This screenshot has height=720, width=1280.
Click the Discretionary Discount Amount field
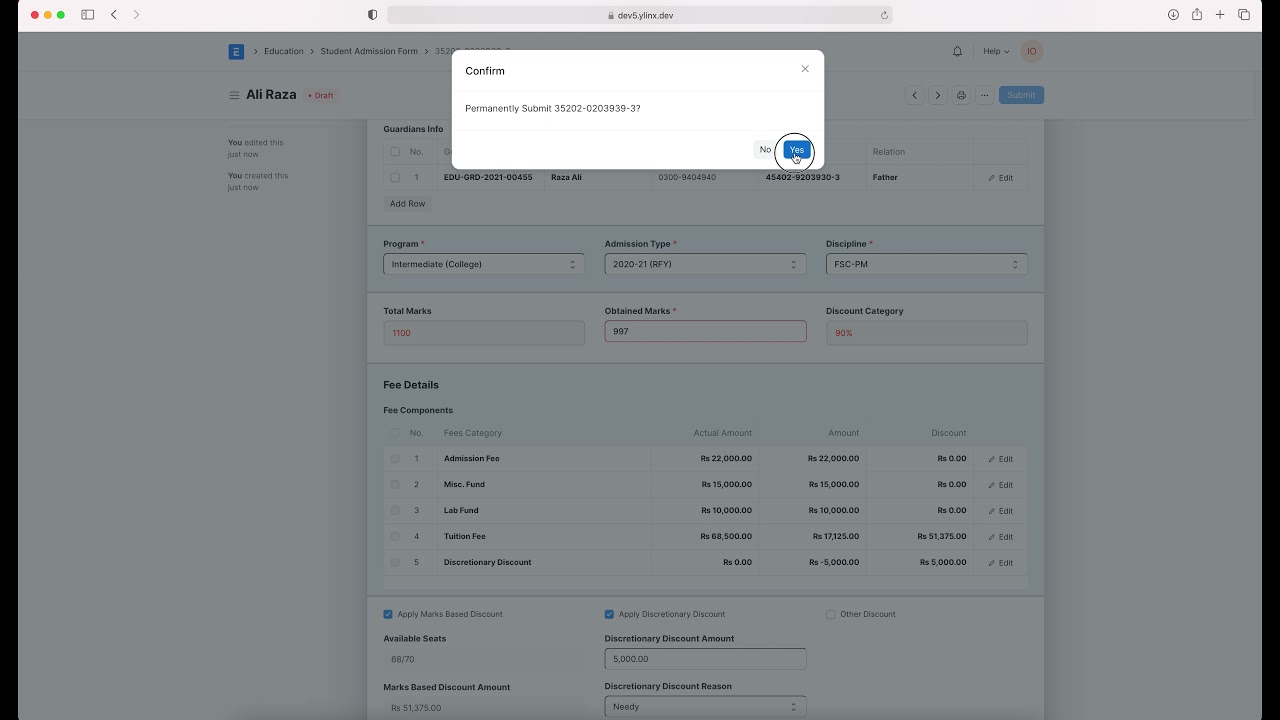pos(705,659)
